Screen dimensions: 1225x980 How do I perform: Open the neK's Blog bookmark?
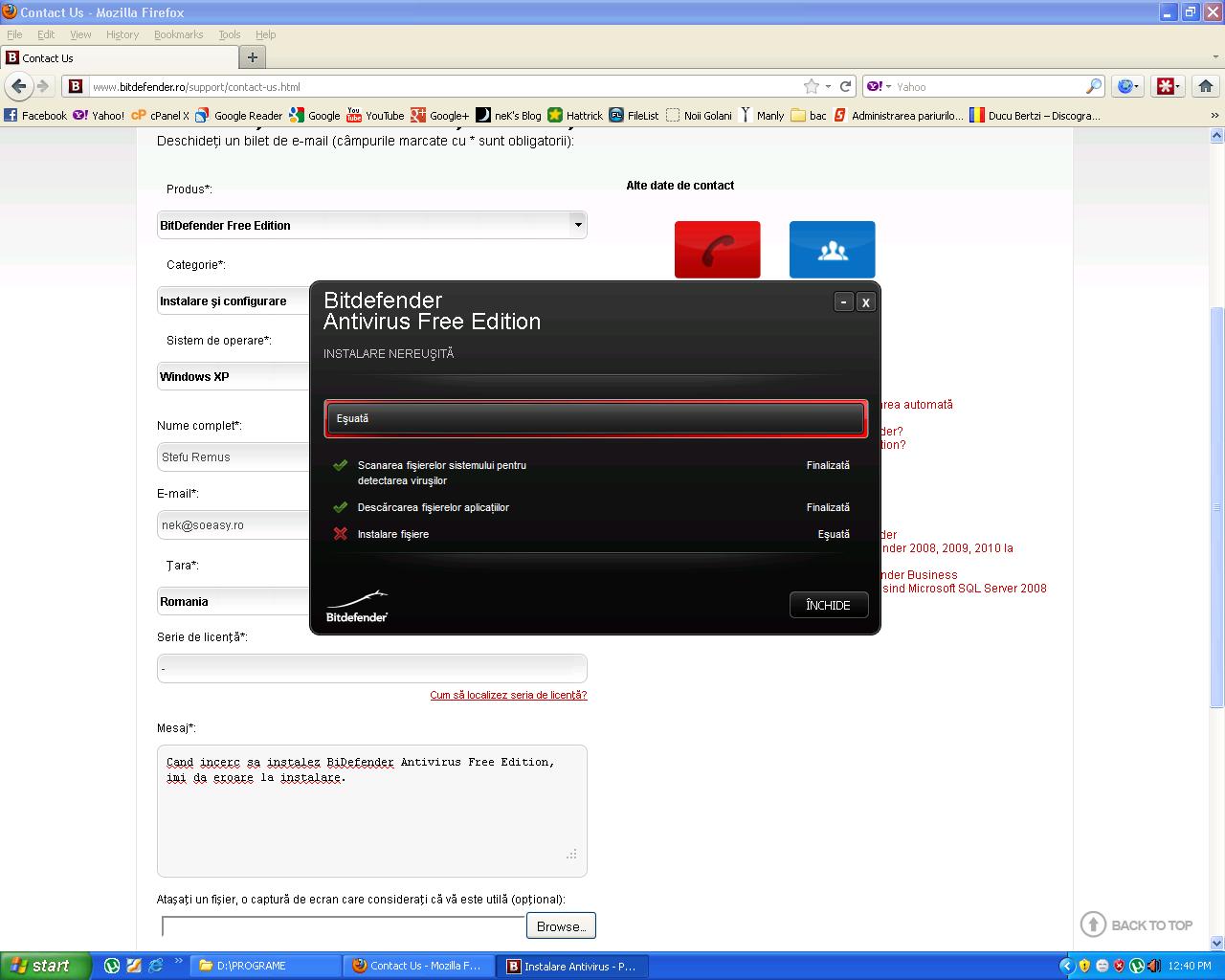click(508, 115)
